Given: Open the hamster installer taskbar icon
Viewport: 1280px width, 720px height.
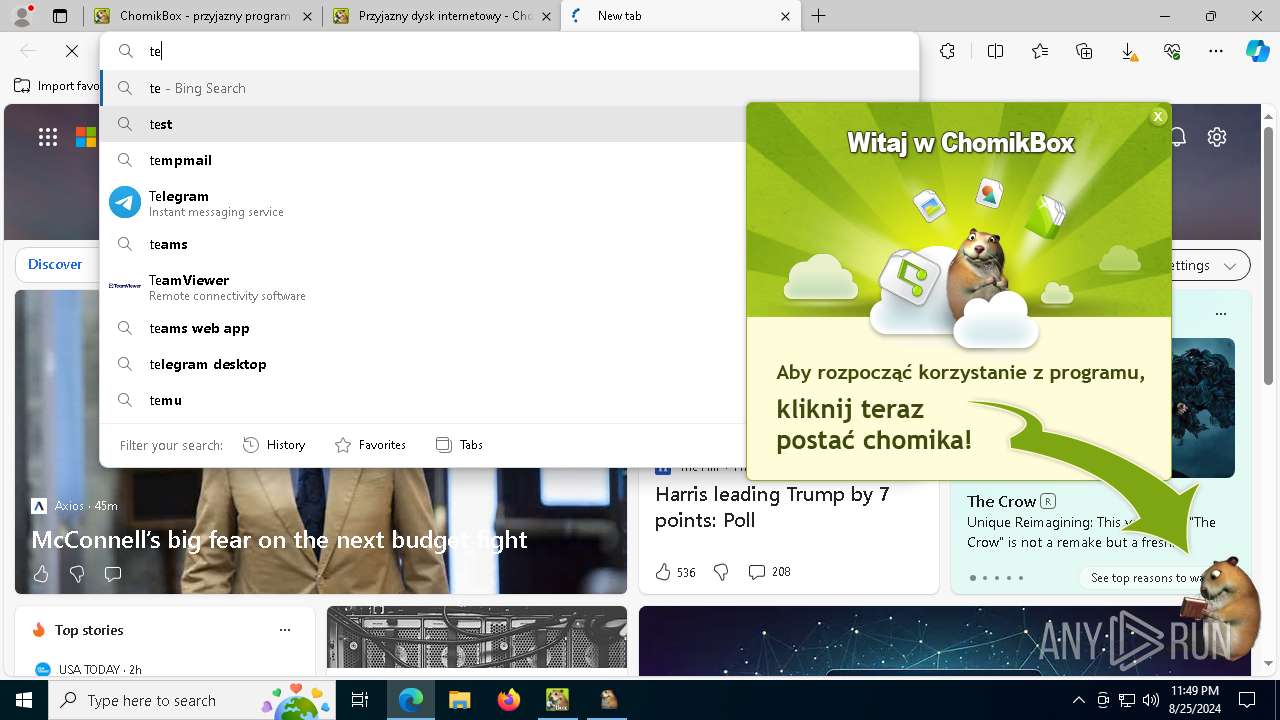Looking at the screenshot, I should [607, 700].
